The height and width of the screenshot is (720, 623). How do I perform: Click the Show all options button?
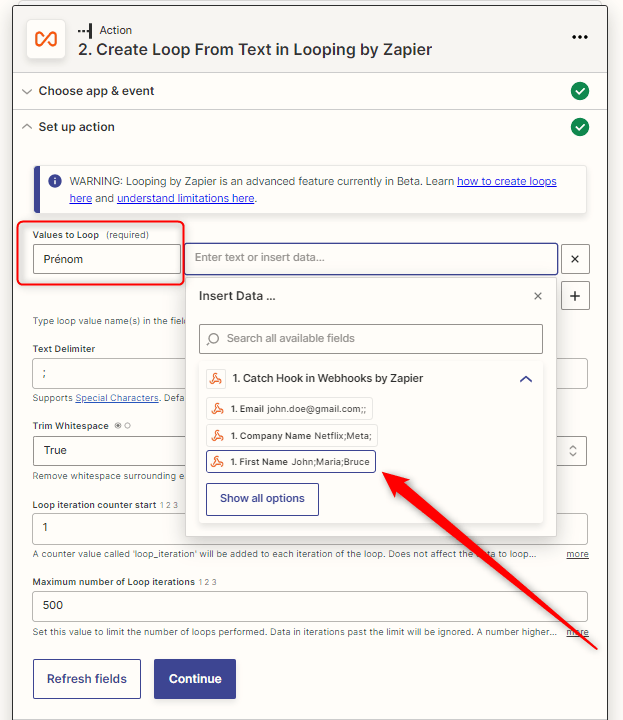click(x=262, y=499)
